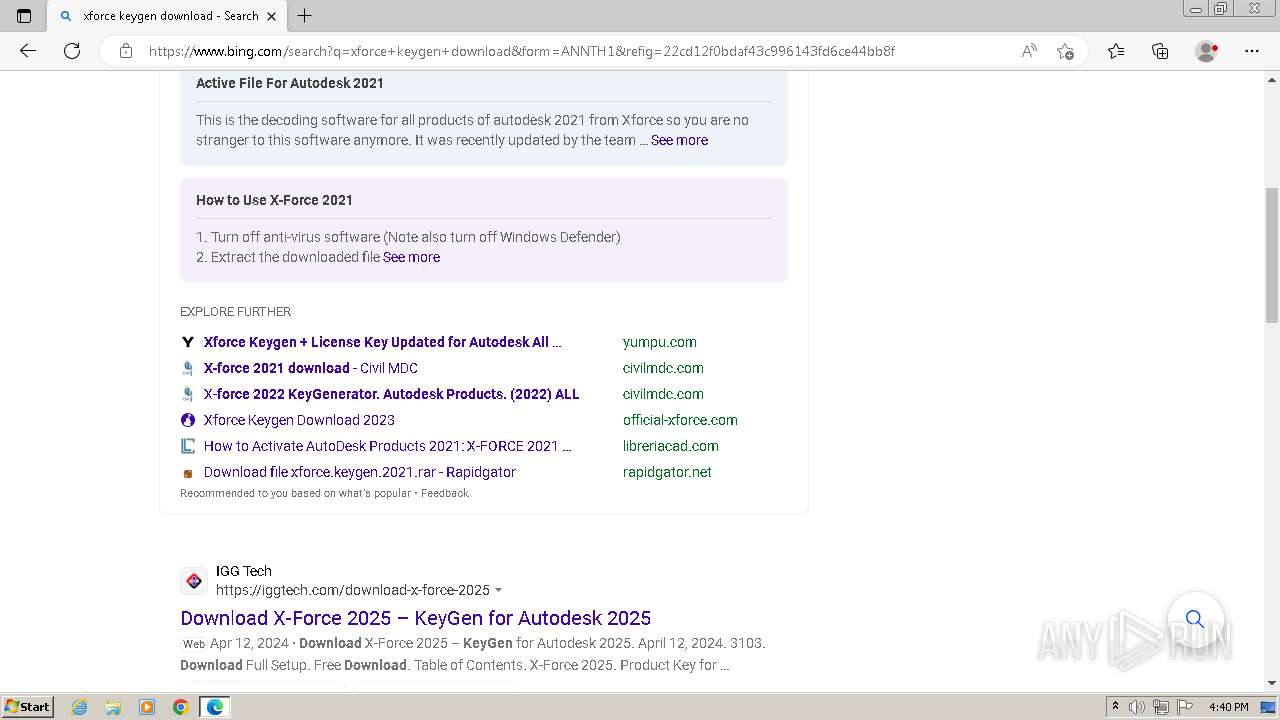Click the 4:40 PM clock
This screenshot has width=1280, height=720.
(1228, 707)
